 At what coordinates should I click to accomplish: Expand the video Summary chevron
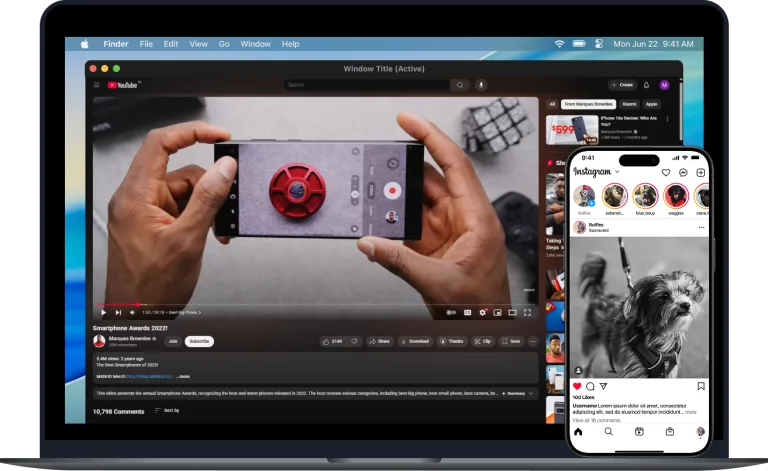(x=531, y=394)
